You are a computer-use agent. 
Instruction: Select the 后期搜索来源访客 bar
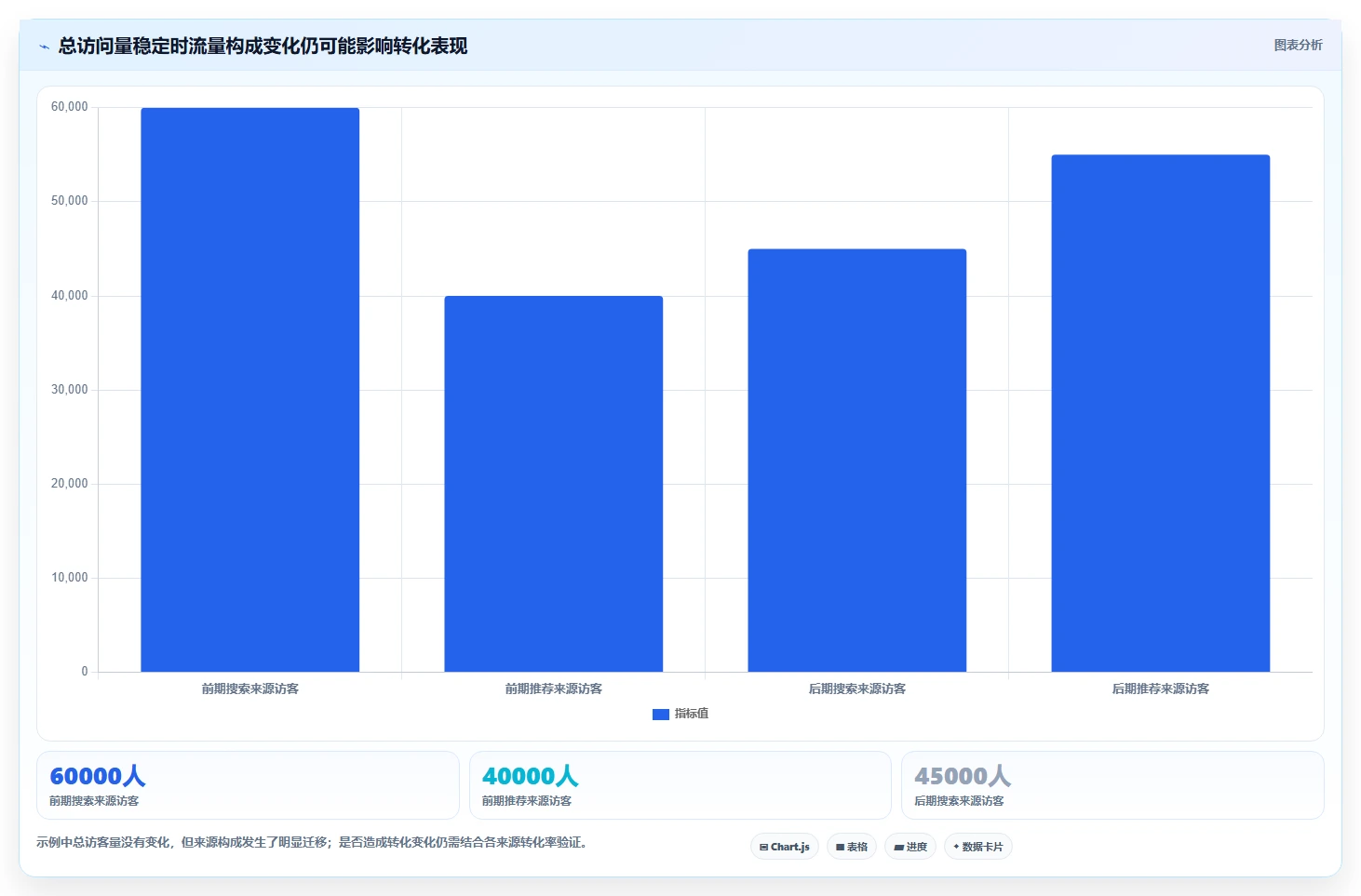pyautogui.click(x=856, y=461)
